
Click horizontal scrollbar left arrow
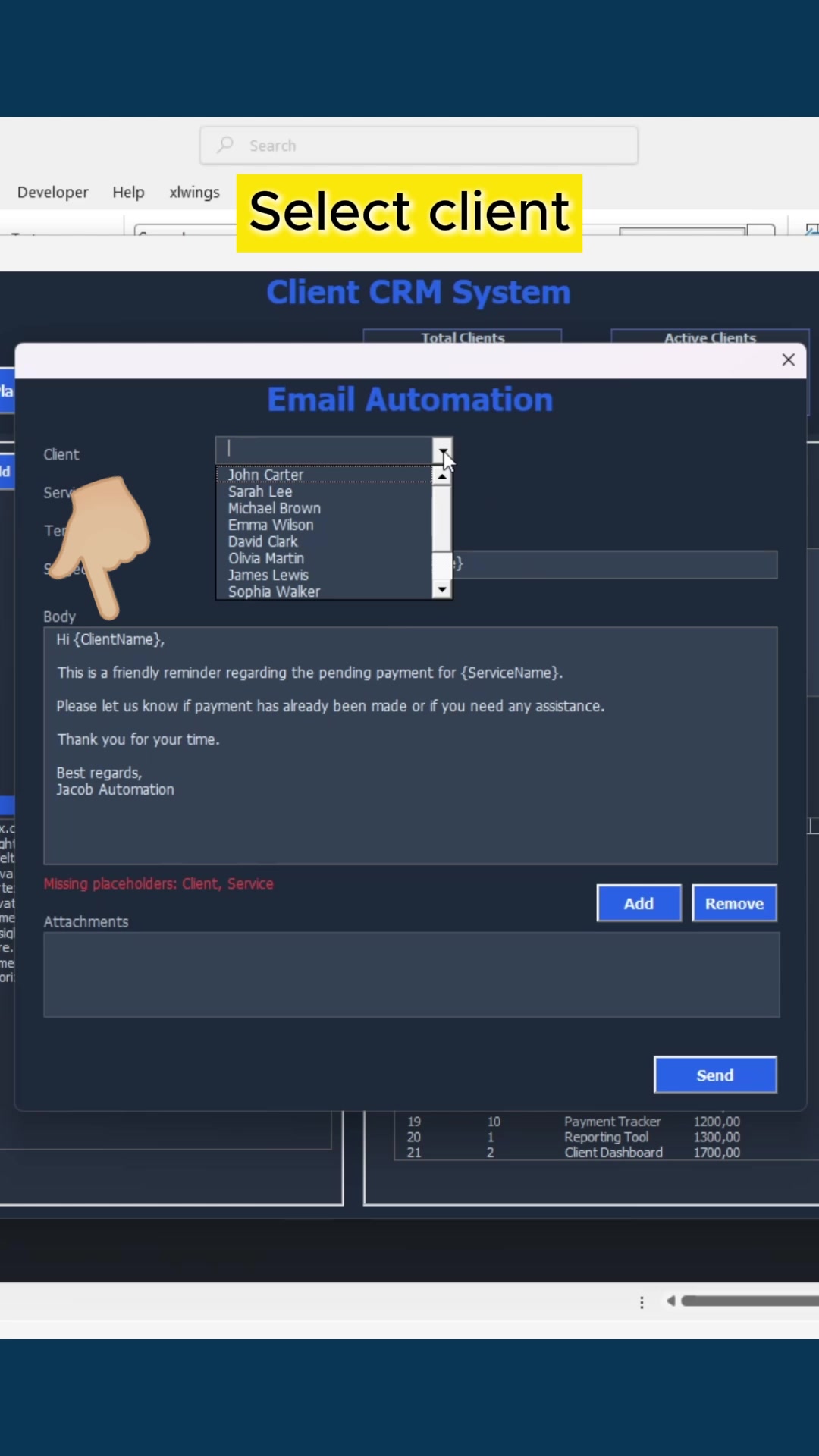tap(670, 1301)
